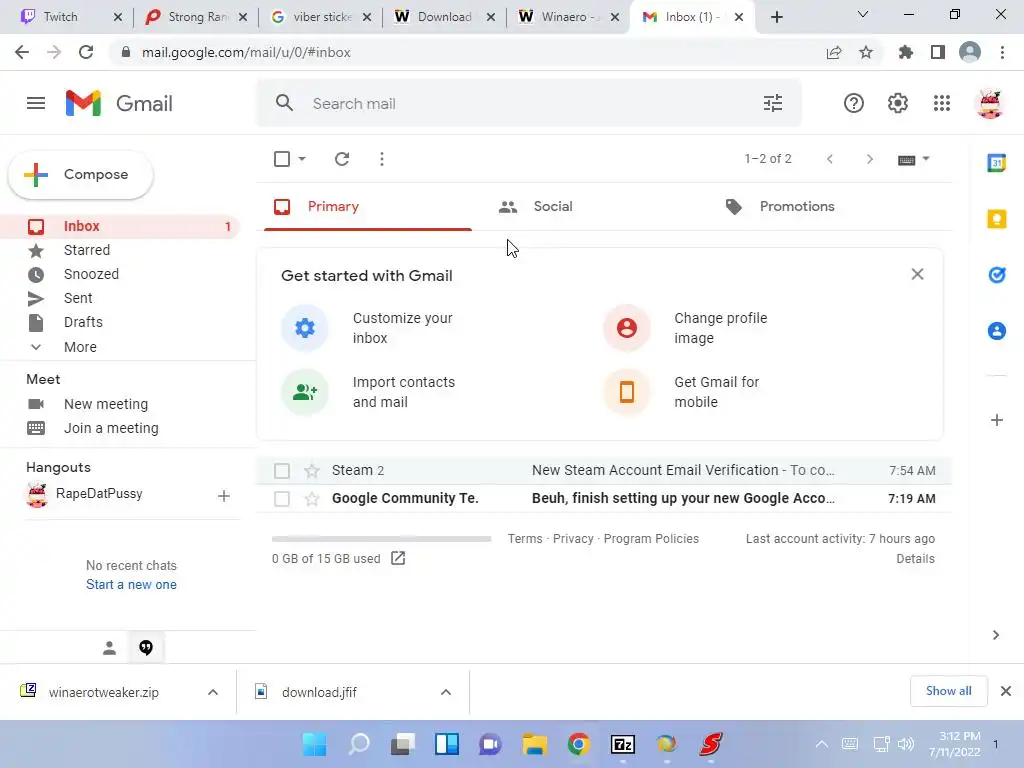
Task: Close the Get started with Gmail card
Action: click(x=917, y=274)
